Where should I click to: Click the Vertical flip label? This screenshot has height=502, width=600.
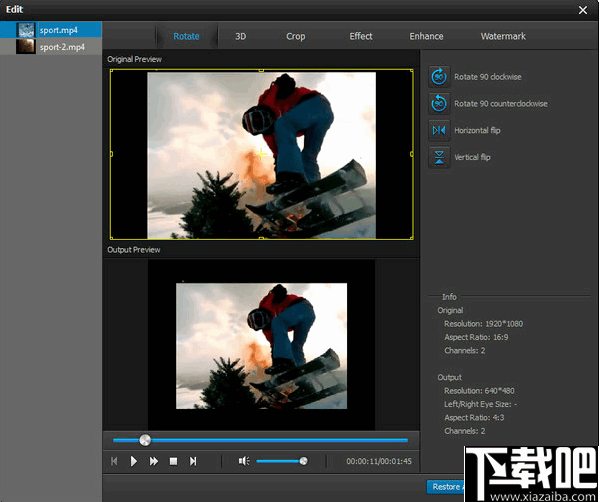click(473, 157)
